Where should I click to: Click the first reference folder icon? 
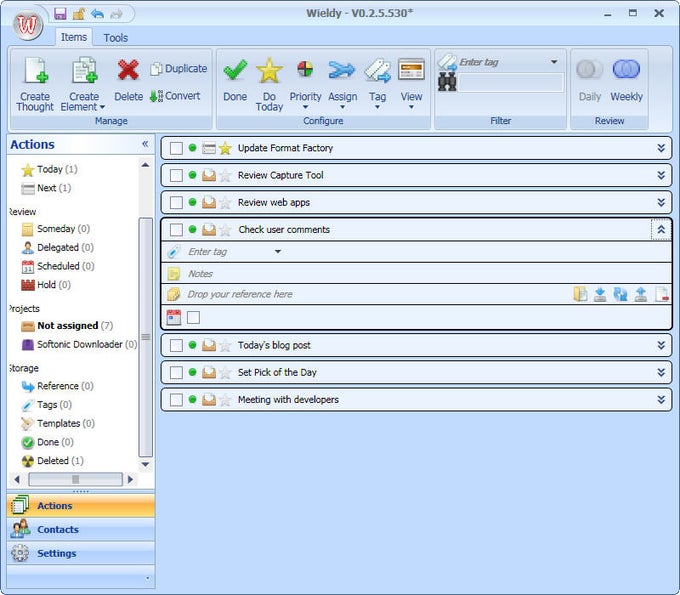click(x=580, y=294)
